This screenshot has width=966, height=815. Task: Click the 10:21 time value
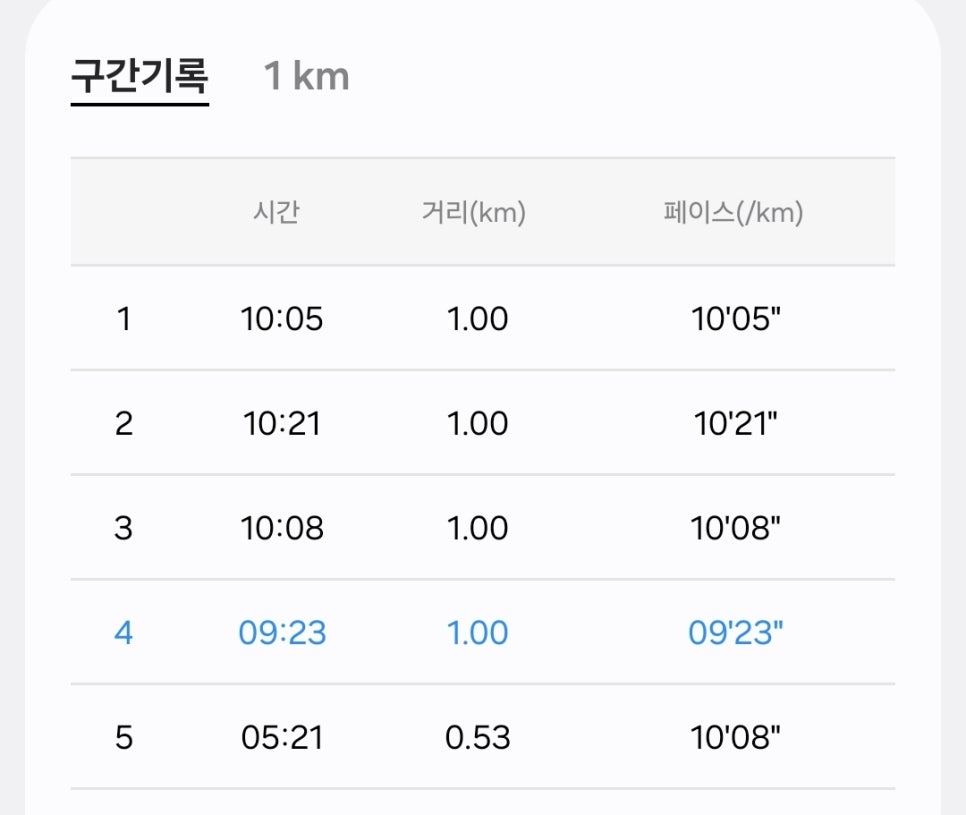[282, 424]
